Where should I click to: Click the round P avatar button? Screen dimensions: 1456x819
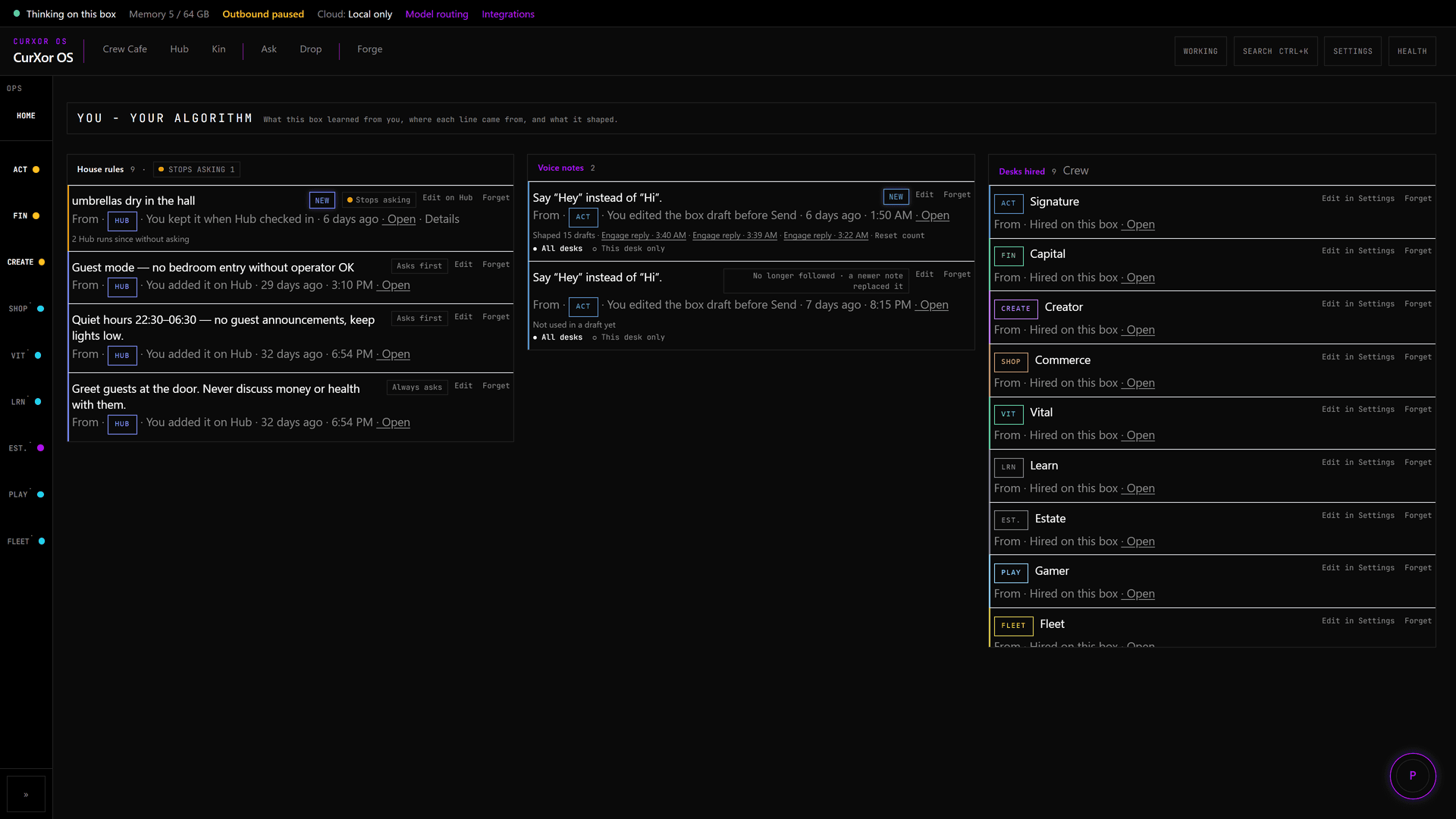coord(1412,776)
